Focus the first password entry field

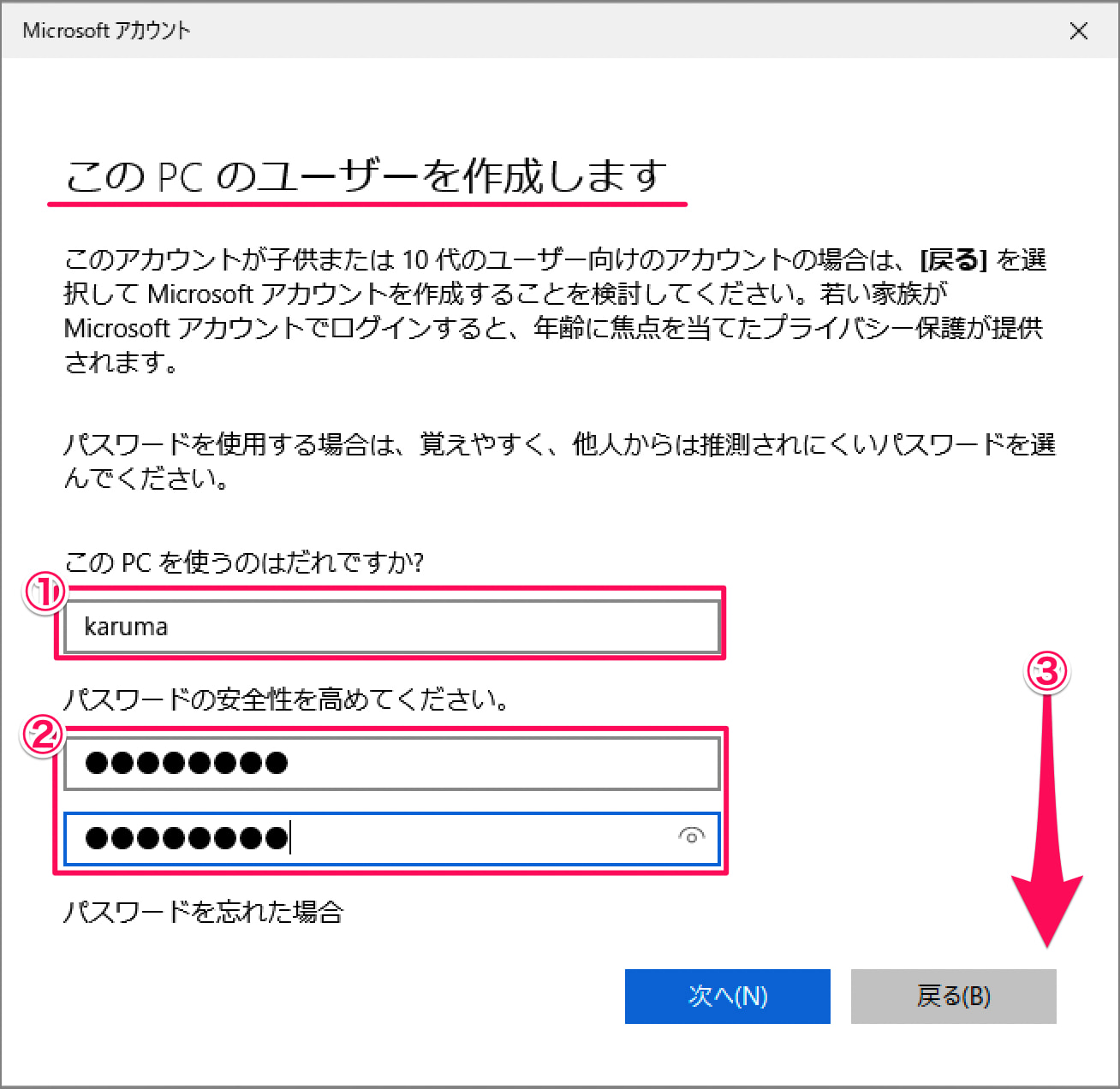click(x=391, y=763)
